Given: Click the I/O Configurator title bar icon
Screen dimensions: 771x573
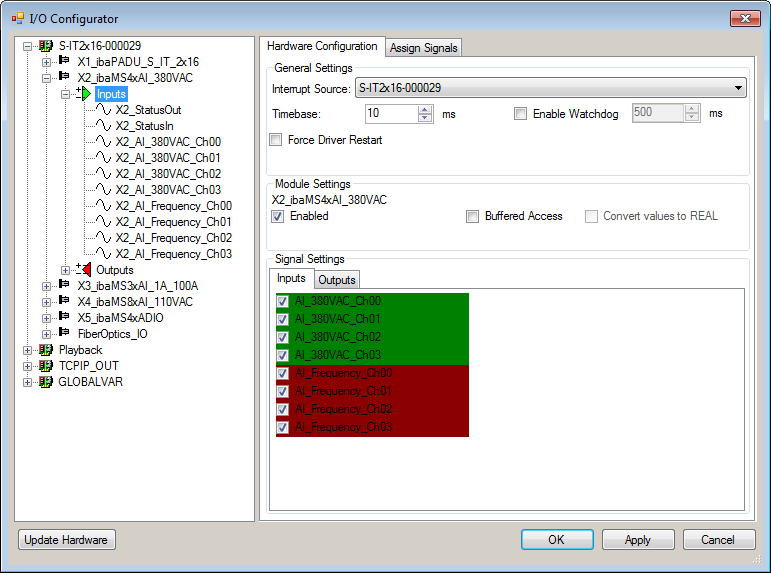Looking at the screenshot, I should click(18, 19).
